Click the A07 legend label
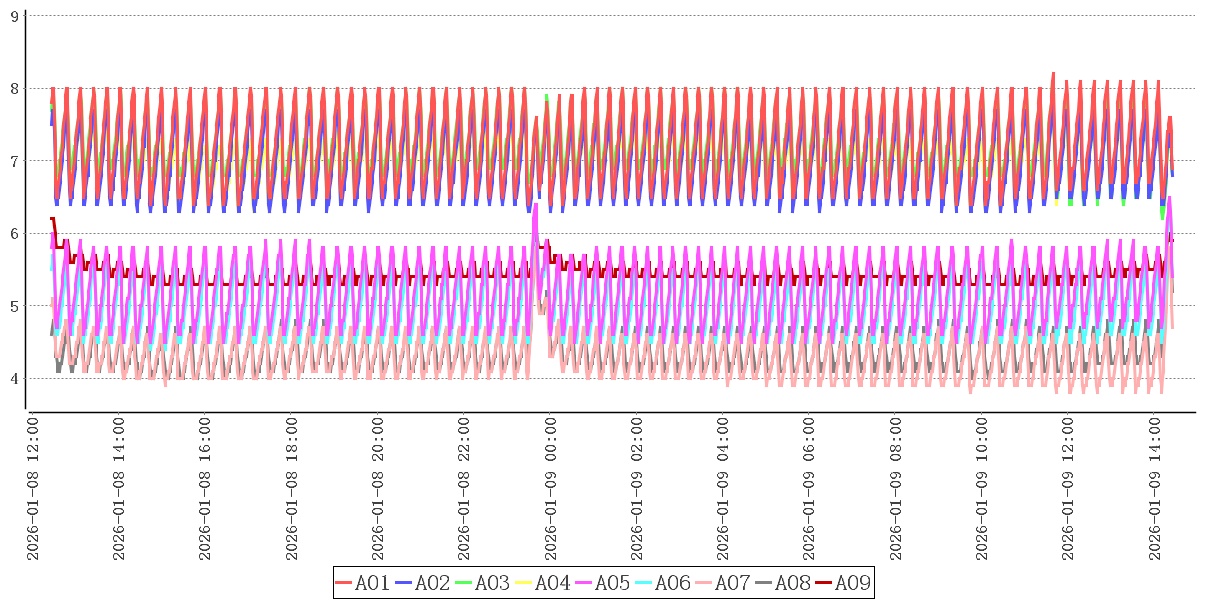 tap(732, 583)
